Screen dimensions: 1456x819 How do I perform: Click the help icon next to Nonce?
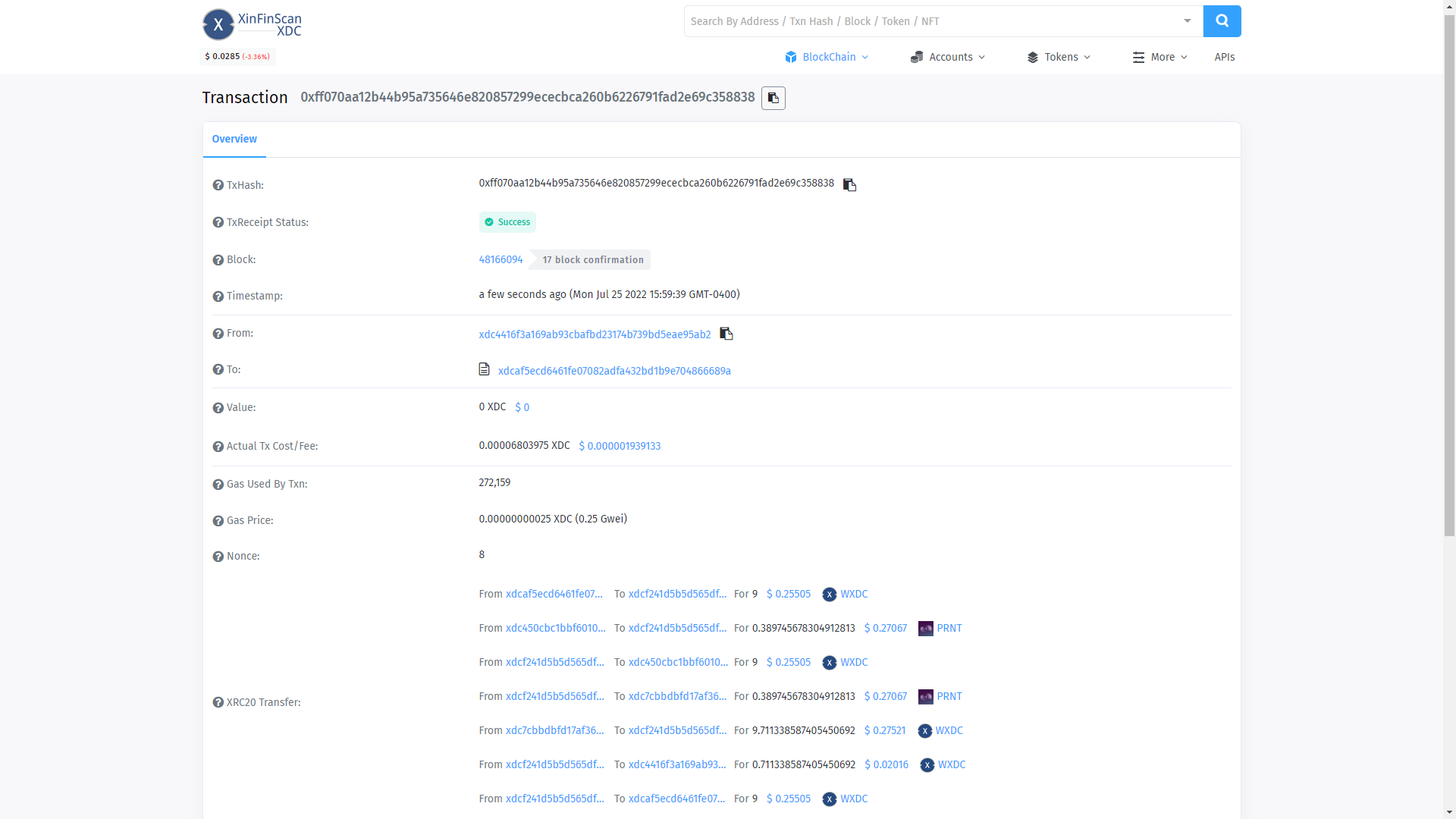click(218, 557)
